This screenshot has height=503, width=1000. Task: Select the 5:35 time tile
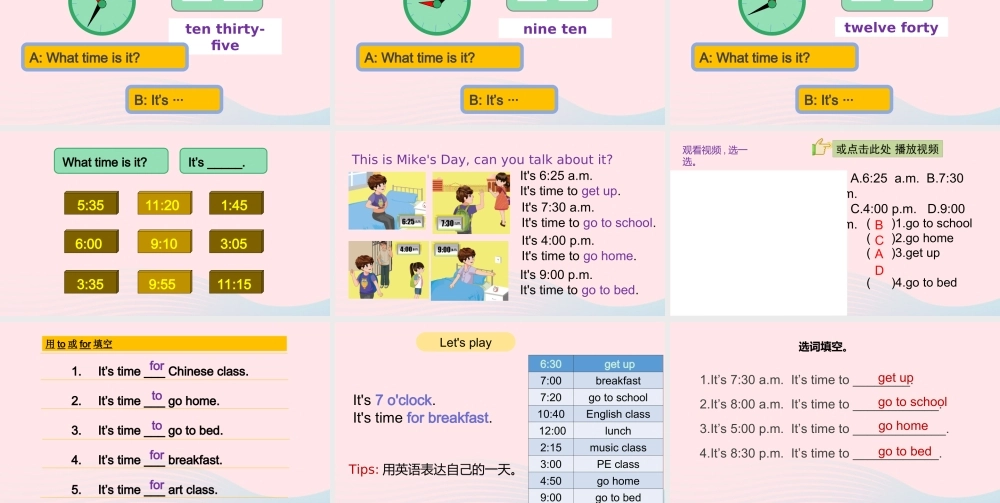point(91,204)
